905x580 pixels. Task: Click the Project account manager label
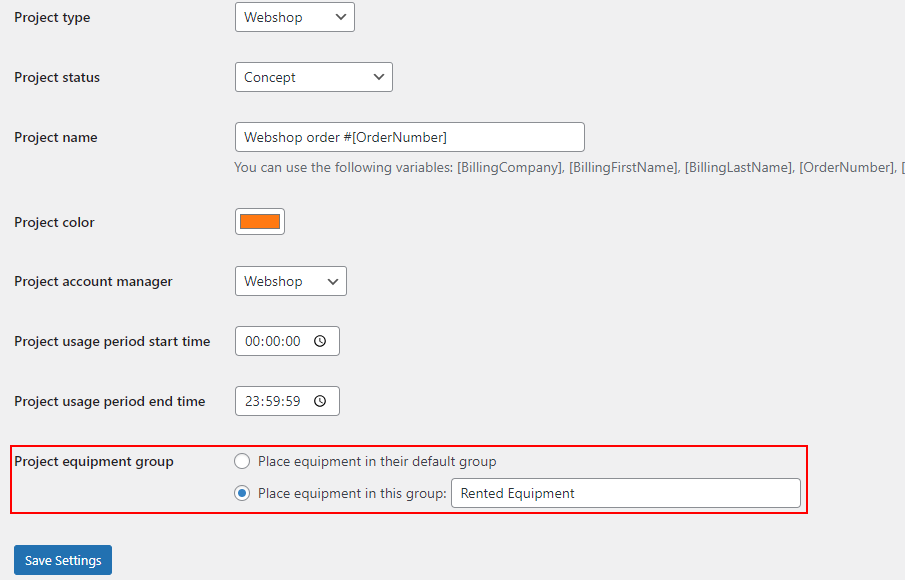(x=94, y=282)
